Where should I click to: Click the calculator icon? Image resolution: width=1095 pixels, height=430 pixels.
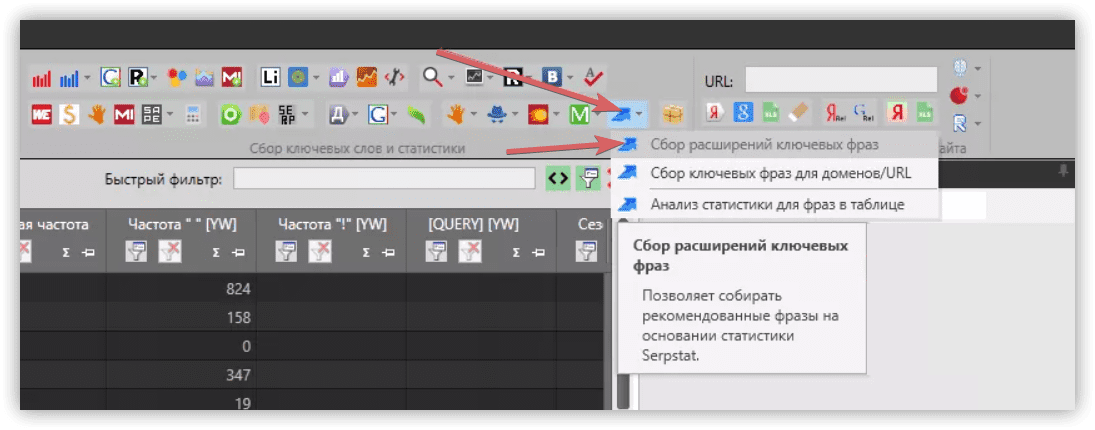point(193,114)
